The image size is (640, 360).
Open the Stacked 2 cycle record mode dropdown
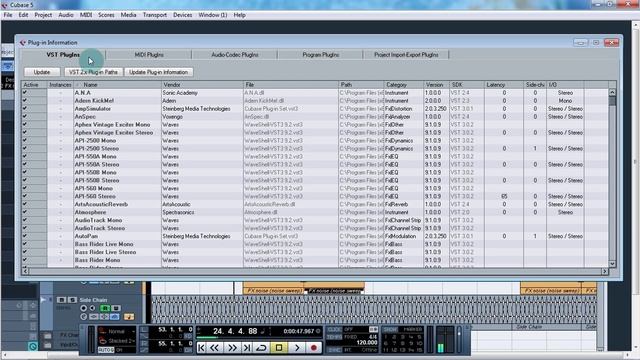point(117,340)
